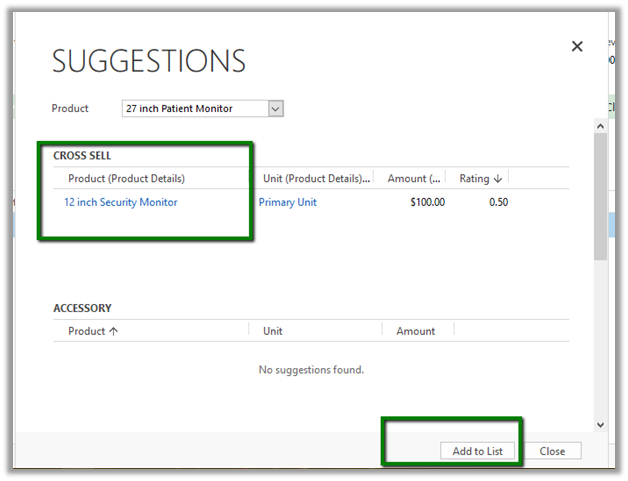Click the ascending sort arrow in Accessory Product header
The image size is (628, 481).
click(x=113, y=331)
